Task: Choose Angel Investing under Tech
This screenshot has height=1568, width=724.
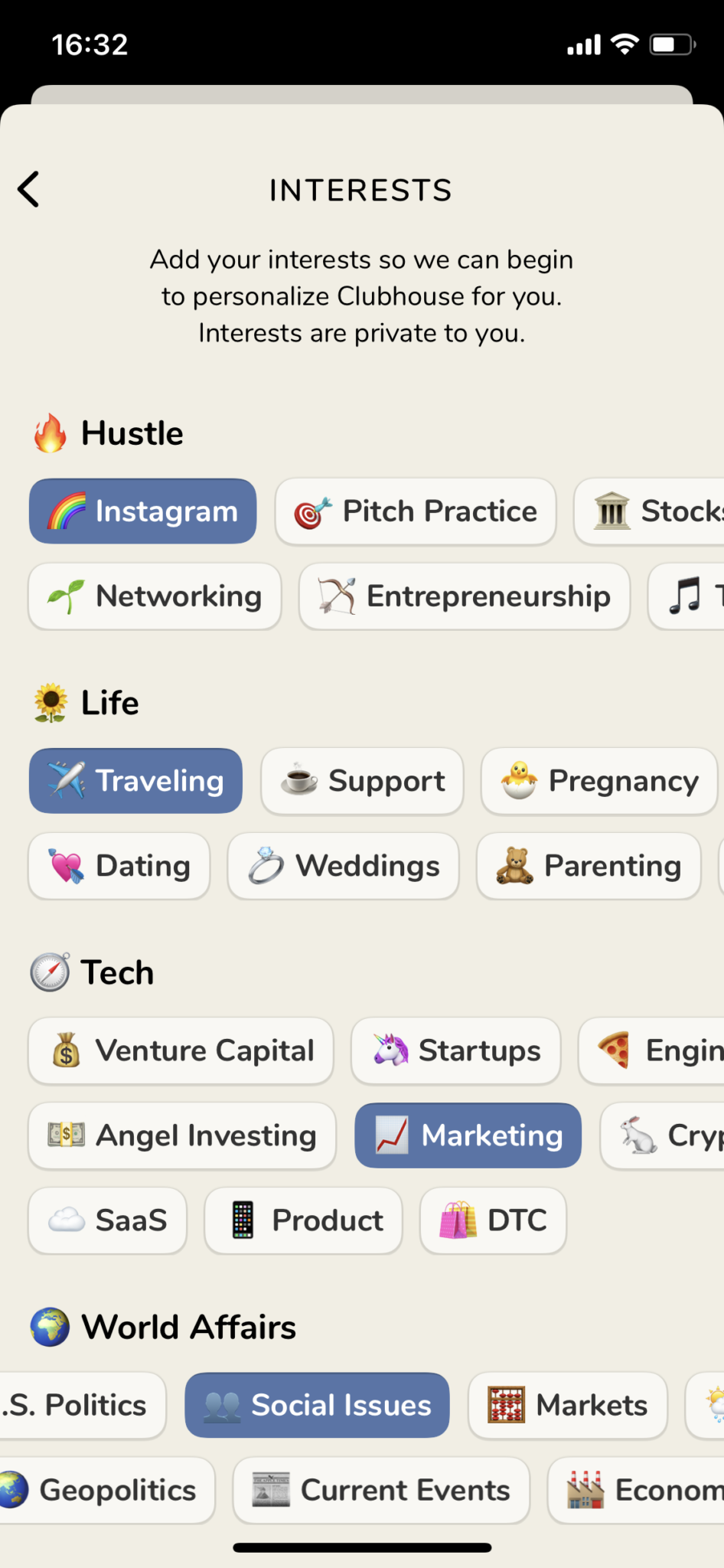Action: coord(182,1135)
